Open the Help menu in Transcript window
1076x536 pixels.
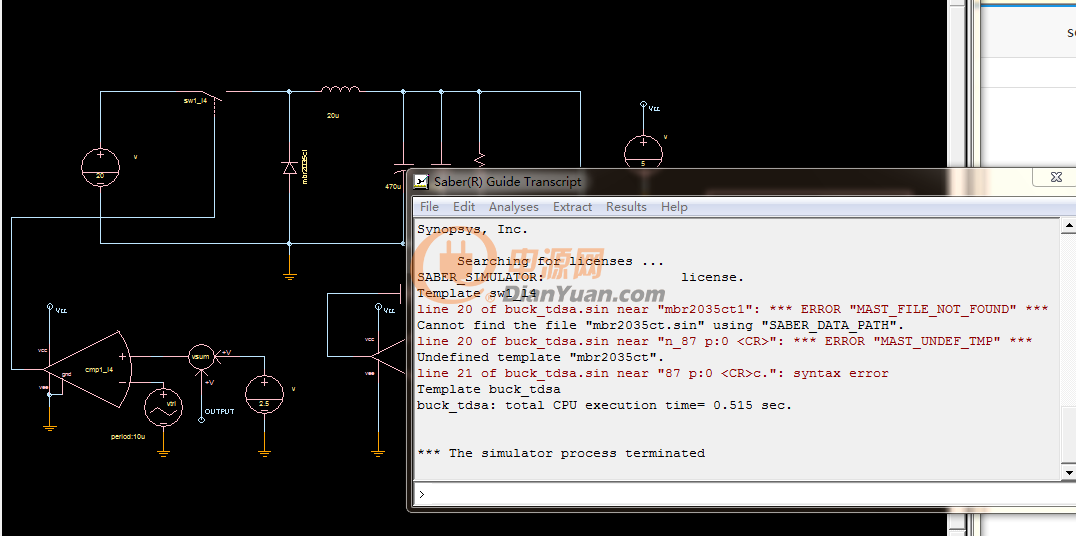click(674, 207)
